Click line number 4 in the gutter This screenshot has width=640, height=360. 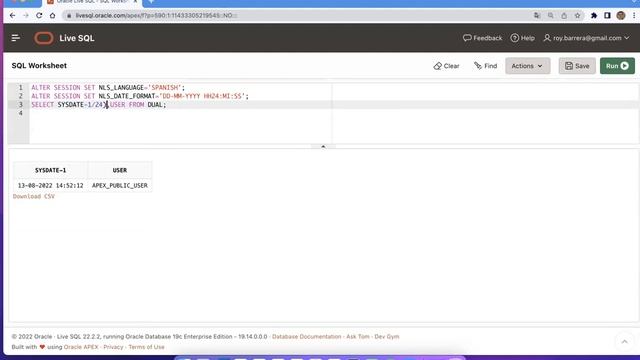point(20,113)
